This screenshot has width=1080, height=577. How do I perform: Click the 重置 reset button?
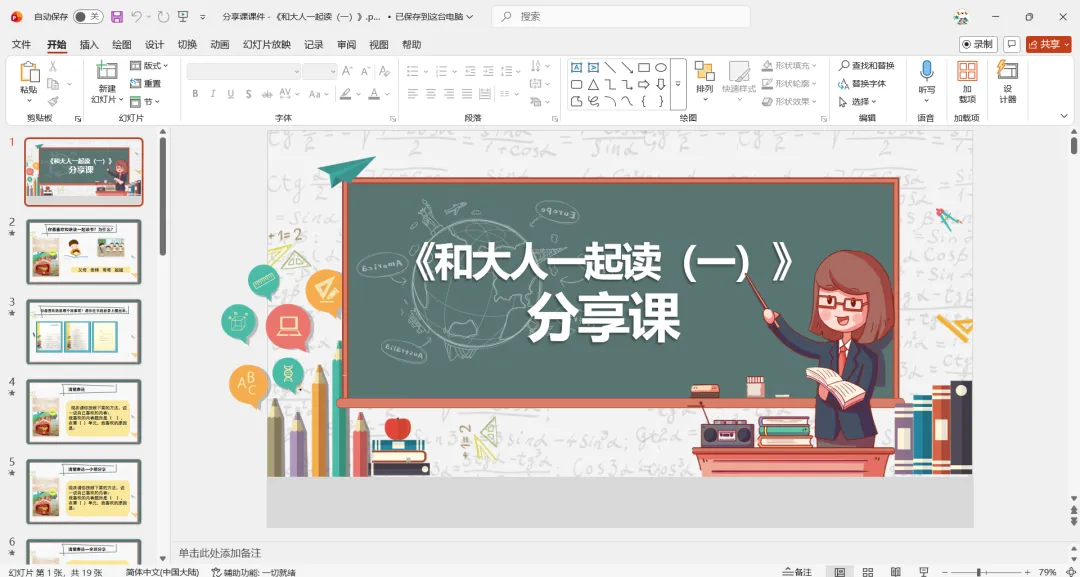coord(146,83)
